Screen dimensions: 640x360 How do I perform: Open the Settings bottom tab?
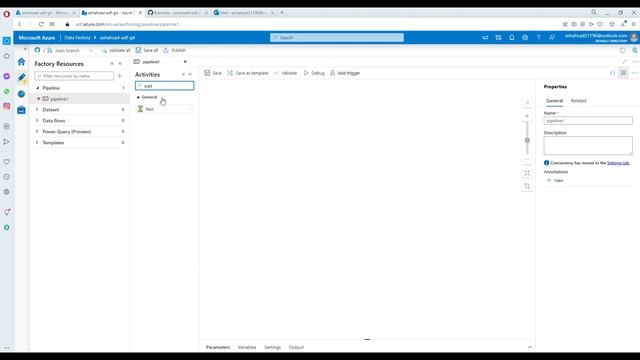(x=272, y=347)
